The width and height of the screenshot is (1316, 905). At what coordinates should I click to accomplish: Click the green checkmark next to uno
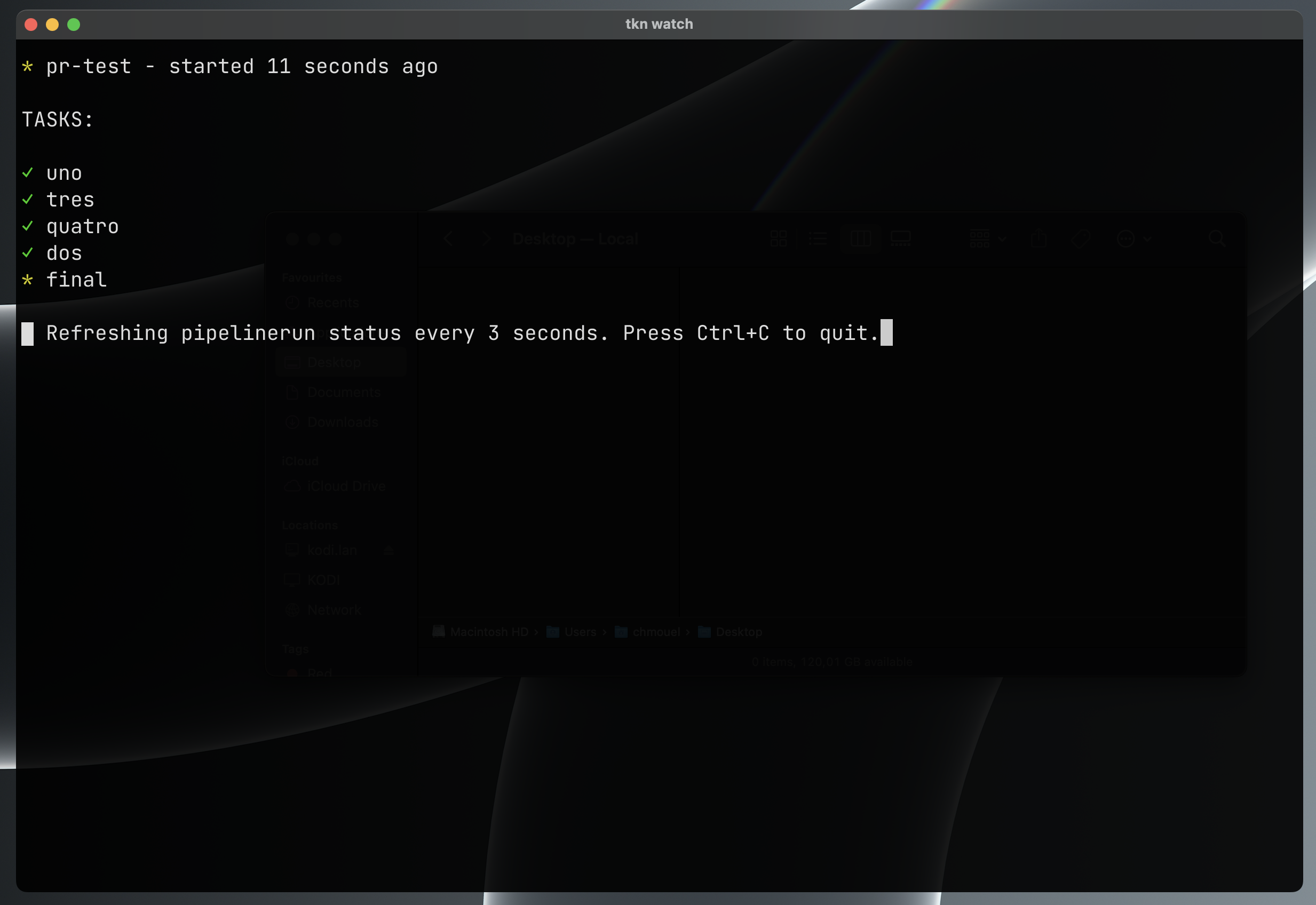[27, 172]
